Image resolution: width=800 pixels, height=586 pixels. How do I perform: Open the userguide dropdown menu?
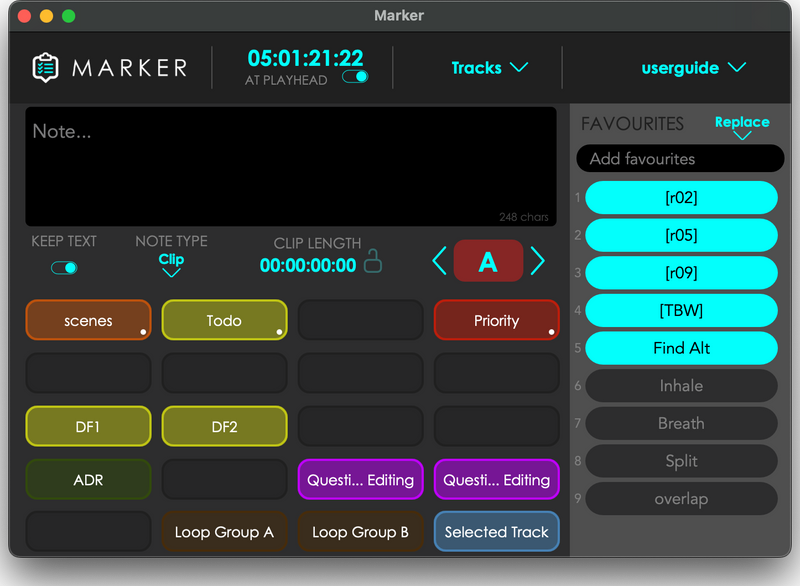pyautogui.click(x=694, y=68)
